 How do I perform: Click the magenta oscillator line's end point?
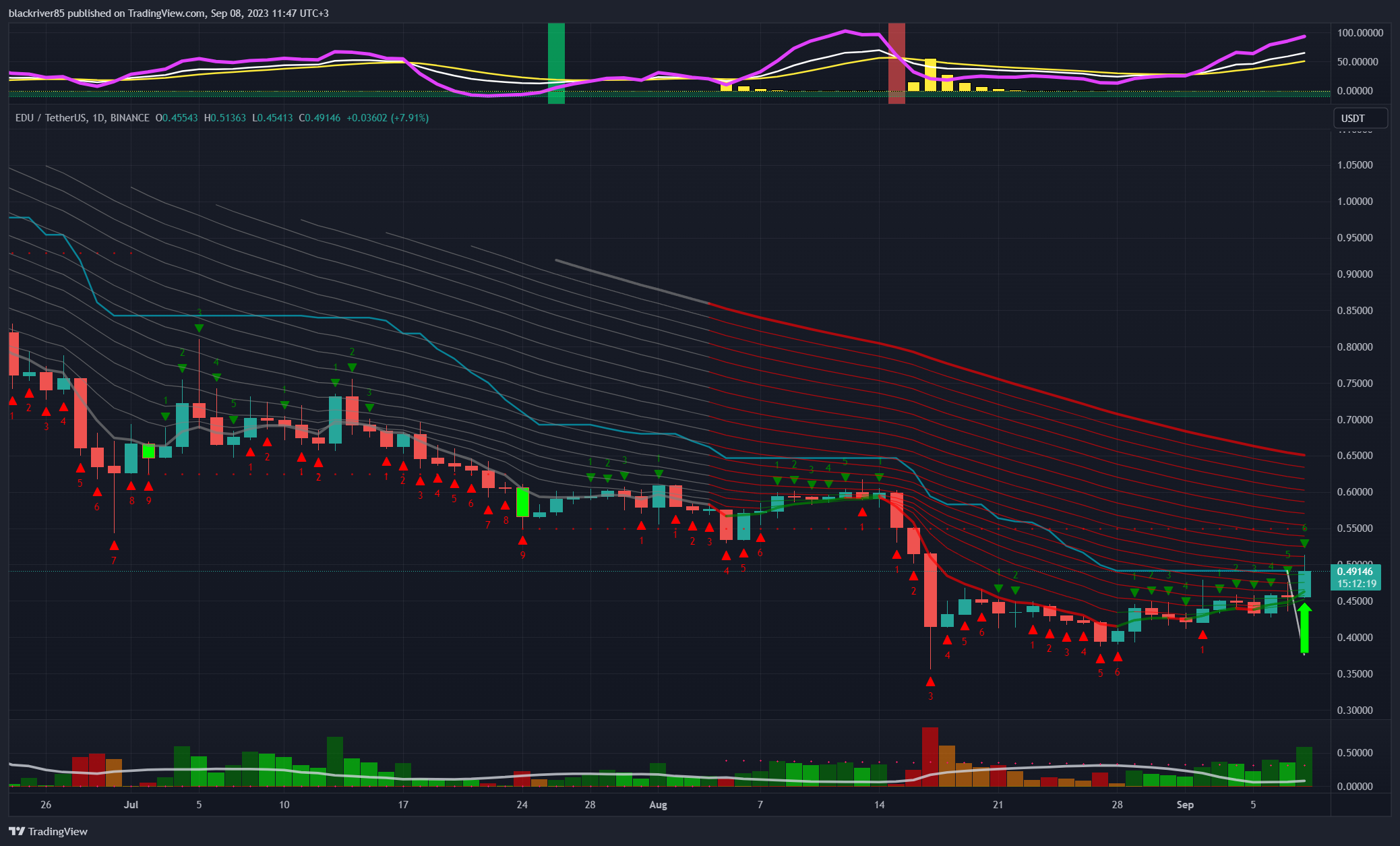click(x=1304, y=36)
